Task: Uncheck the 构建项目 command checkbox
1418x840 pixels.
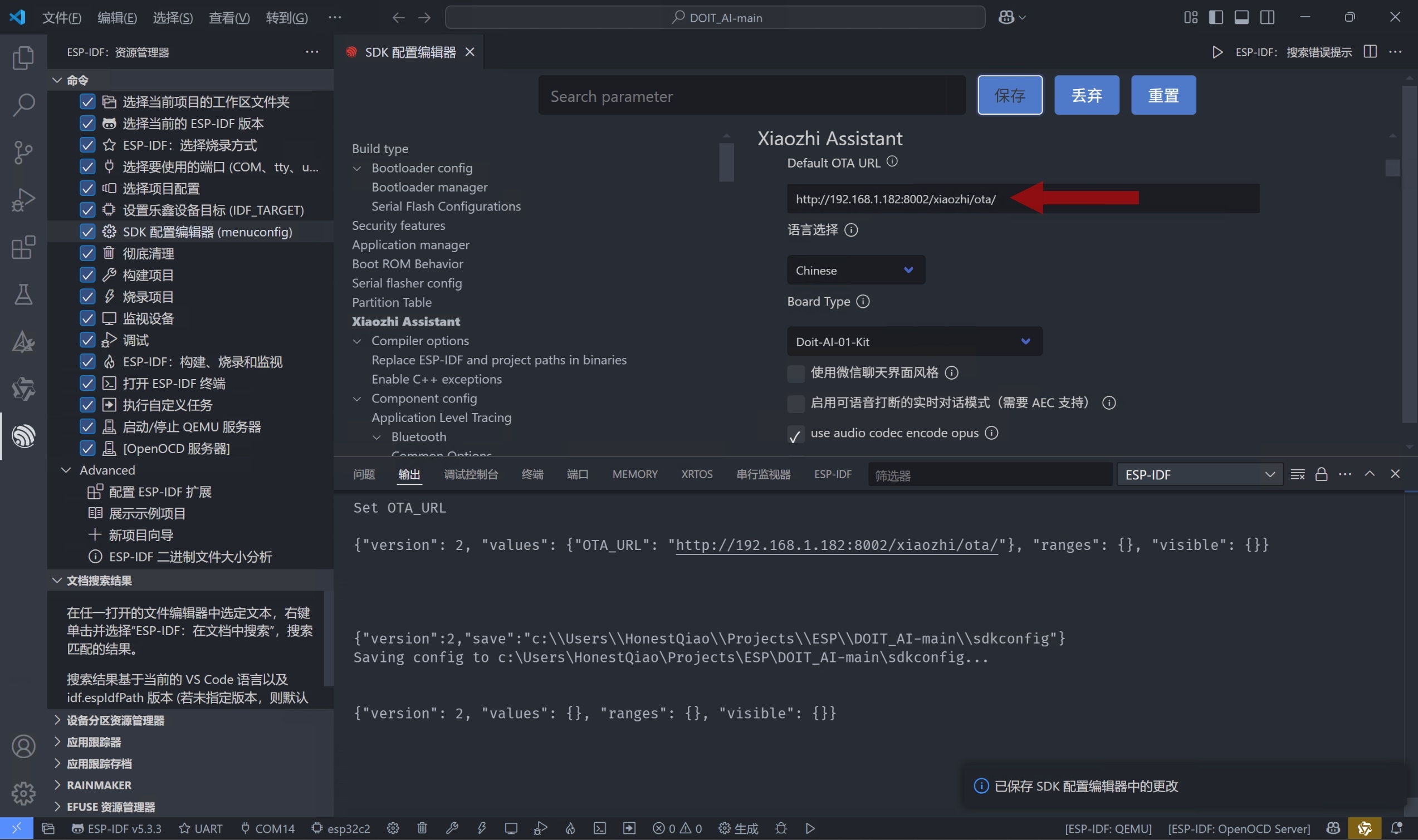Action: (x=87, y=275)
